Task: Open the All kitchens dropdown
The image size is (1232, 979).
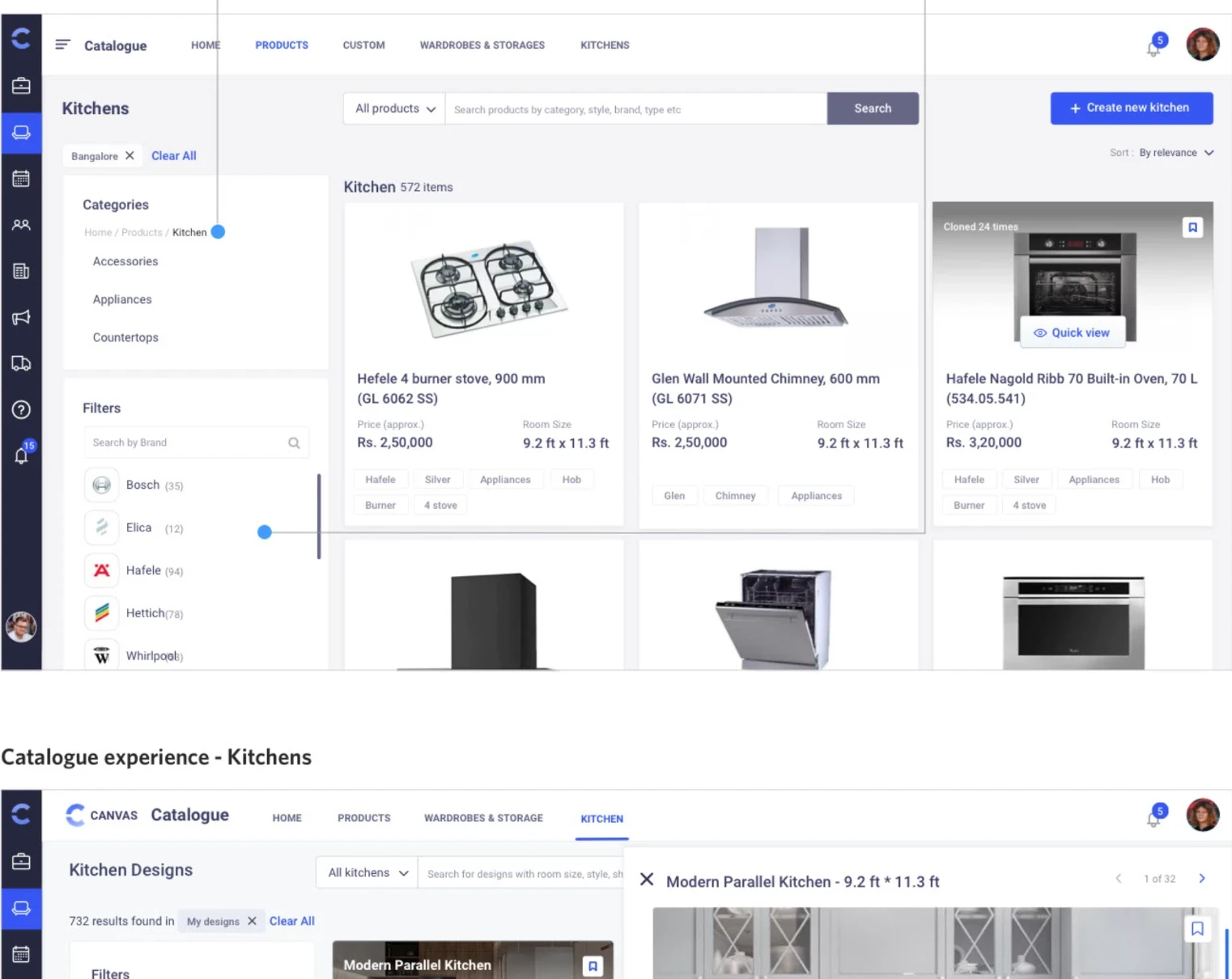Action: click(x=367, y=873)
